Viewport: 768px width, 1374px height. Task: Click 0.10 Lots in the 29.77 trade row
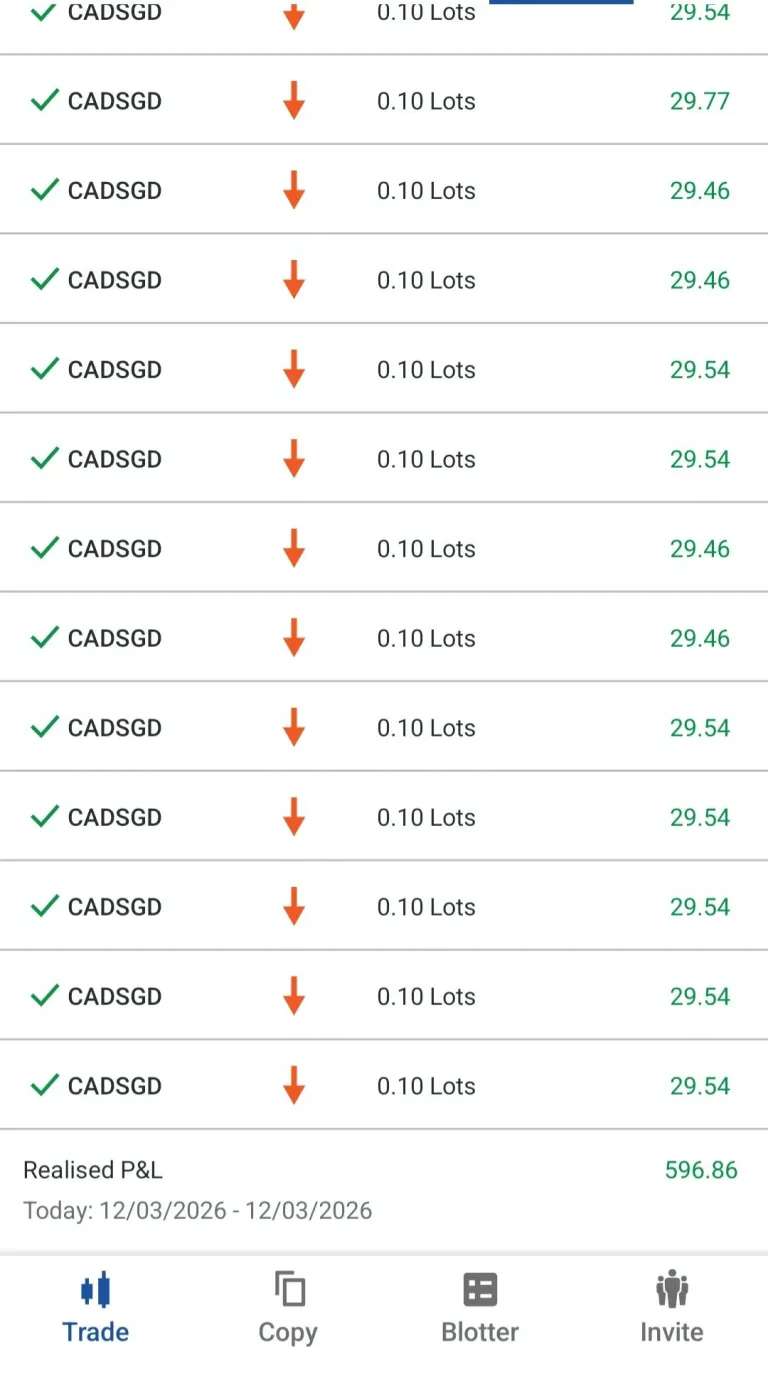[426, 101]
